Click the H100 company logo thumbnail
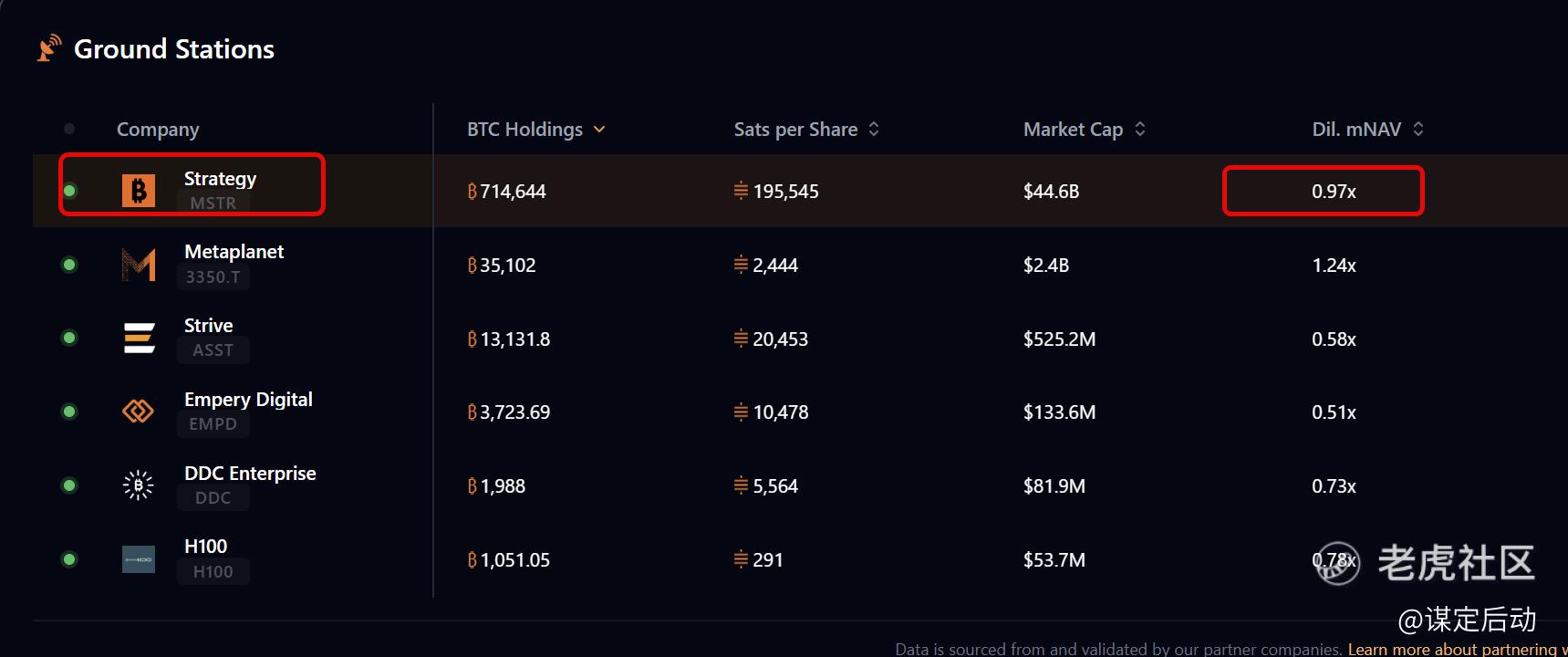This screenshot has width=1568, height=657. (x=139, y=559)
